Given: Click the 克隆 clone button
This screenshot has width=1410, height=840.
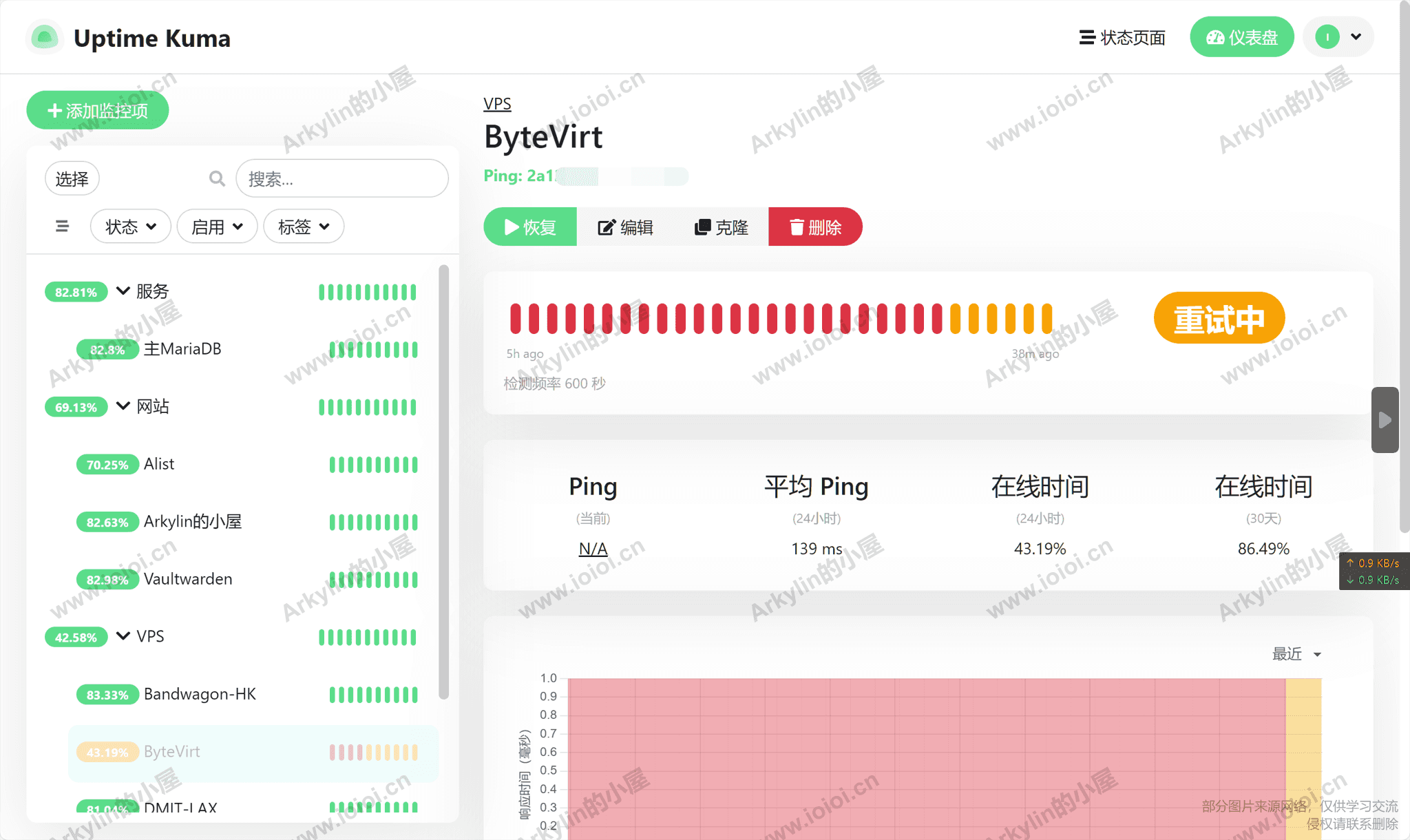Looking at the screenshot, I should (721, 227).
